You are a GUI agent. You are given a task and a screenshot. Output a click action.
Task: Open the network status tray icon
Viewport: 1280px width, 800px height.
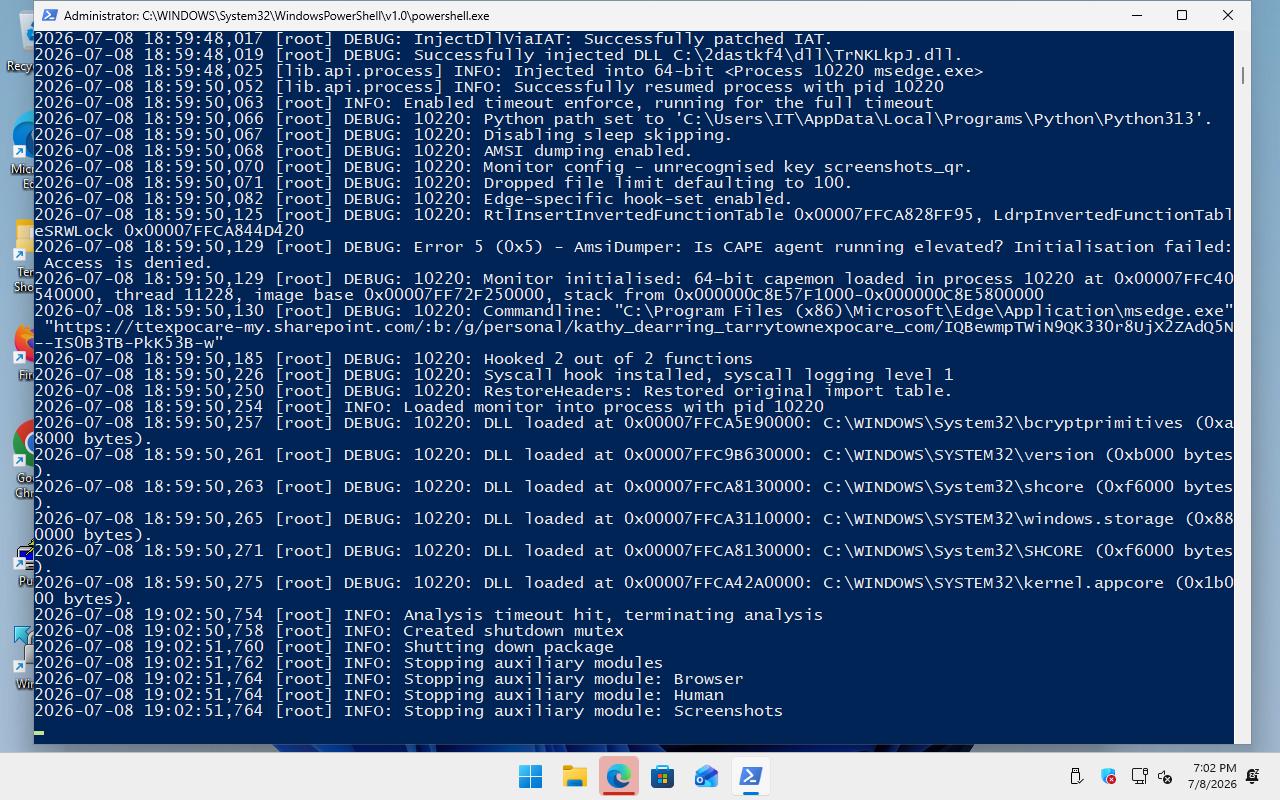pyautogui.click(x=1139, y=776)
